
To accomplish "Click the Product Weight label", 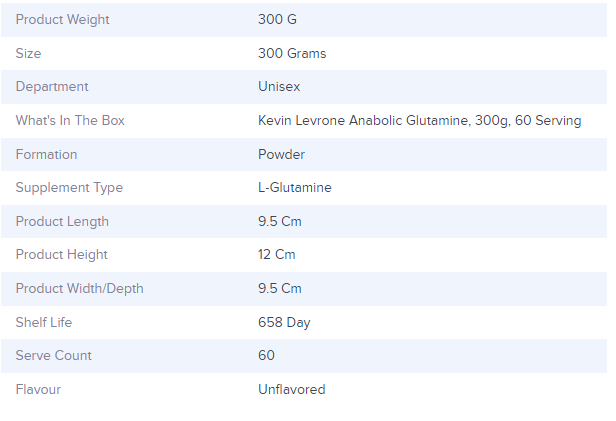I will click(x=62, y=20).
